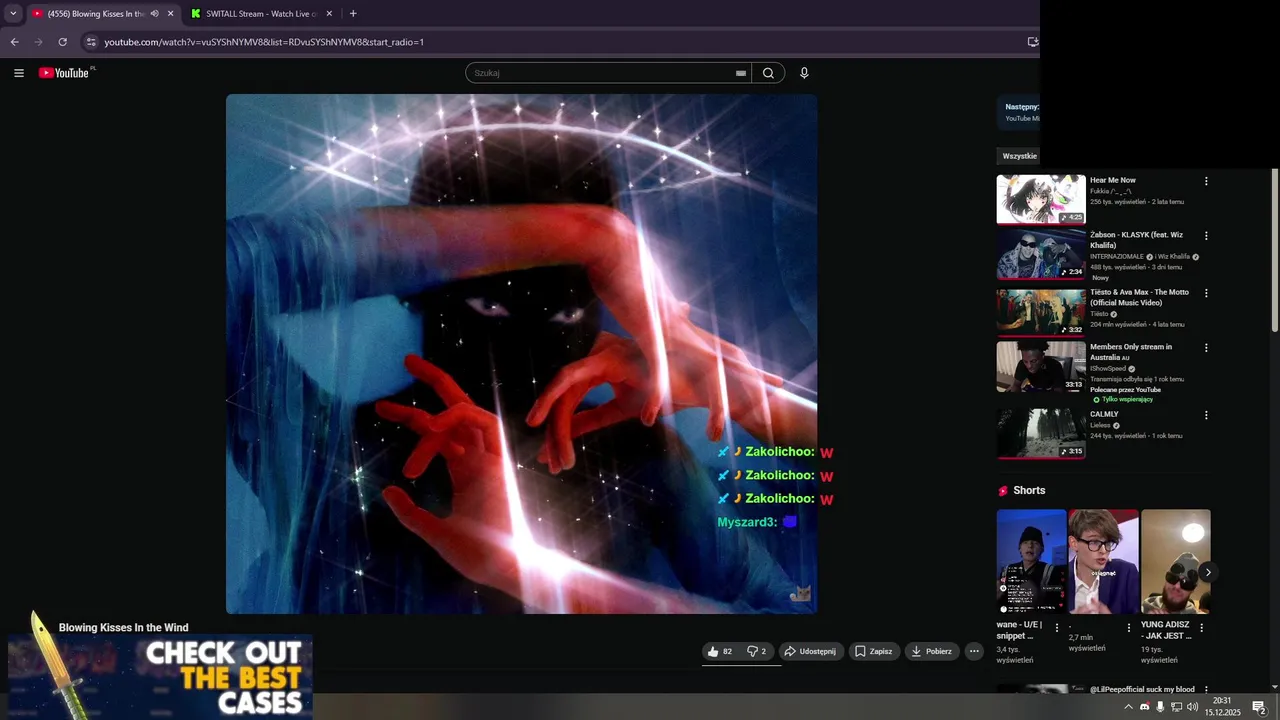The height and width of the screenshot is (720, 1280).
Task: Close the SWITALL Stream tab
Action: click(330, 14)
